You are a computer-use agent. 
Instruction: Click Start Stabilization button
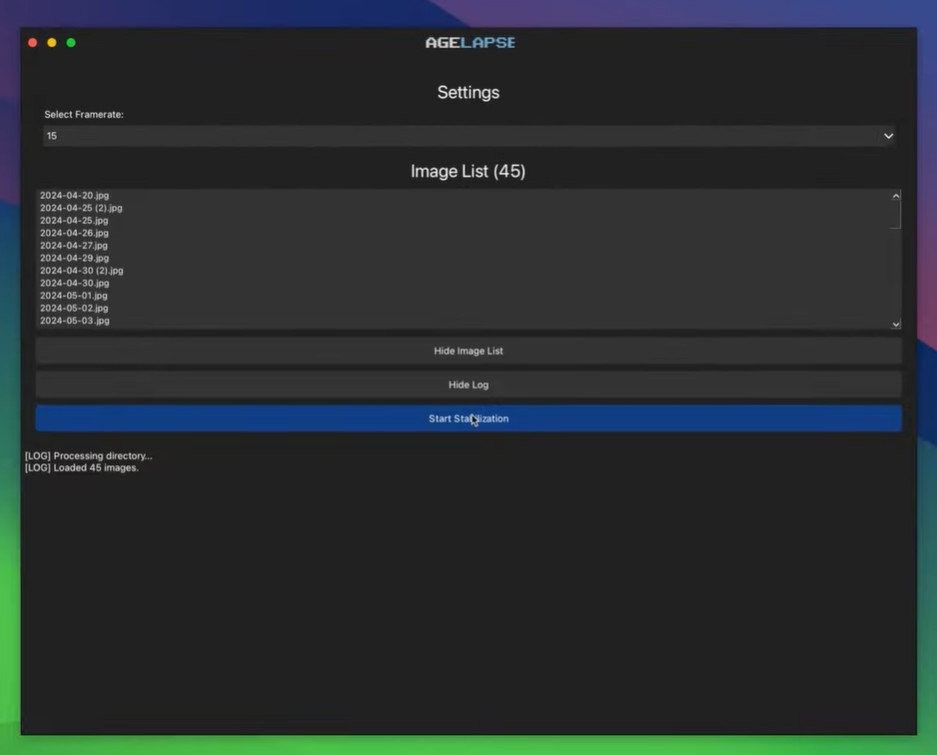468,418
